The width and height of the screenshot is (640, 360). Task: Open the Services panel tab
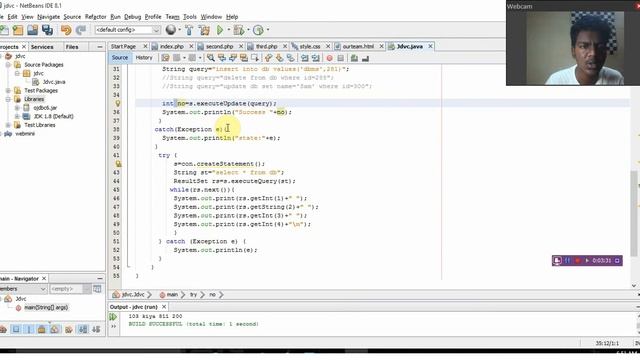tap(42, 47)
